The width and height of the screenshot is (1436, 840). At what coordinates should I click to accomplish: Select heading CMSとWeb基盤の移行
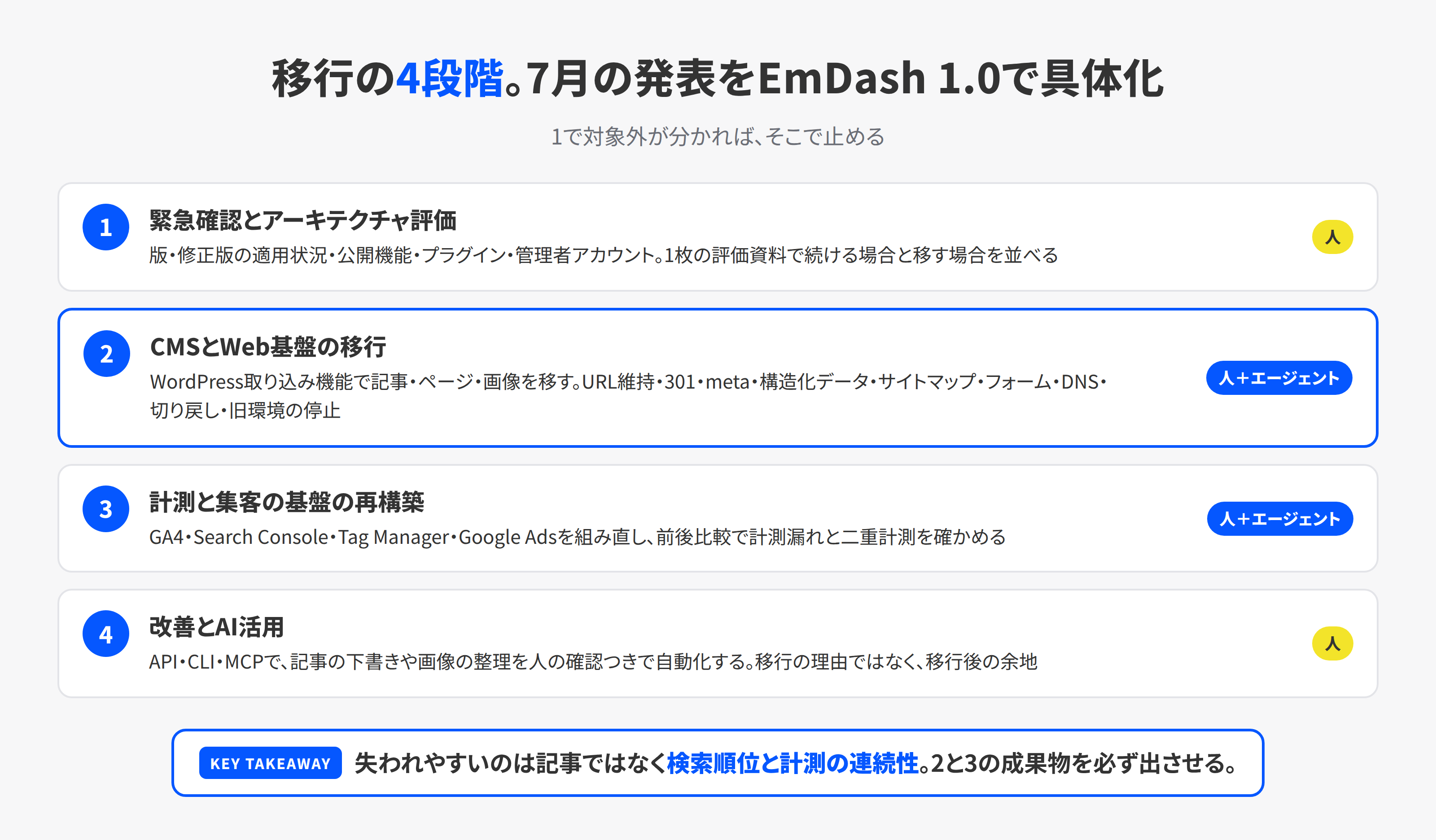pos(268,347)
